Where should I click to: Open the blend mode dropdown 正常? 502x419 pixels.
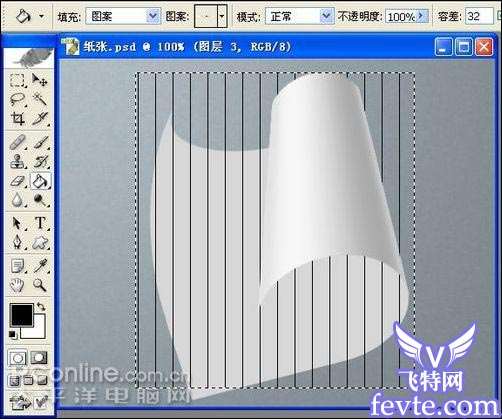point(299,16)
